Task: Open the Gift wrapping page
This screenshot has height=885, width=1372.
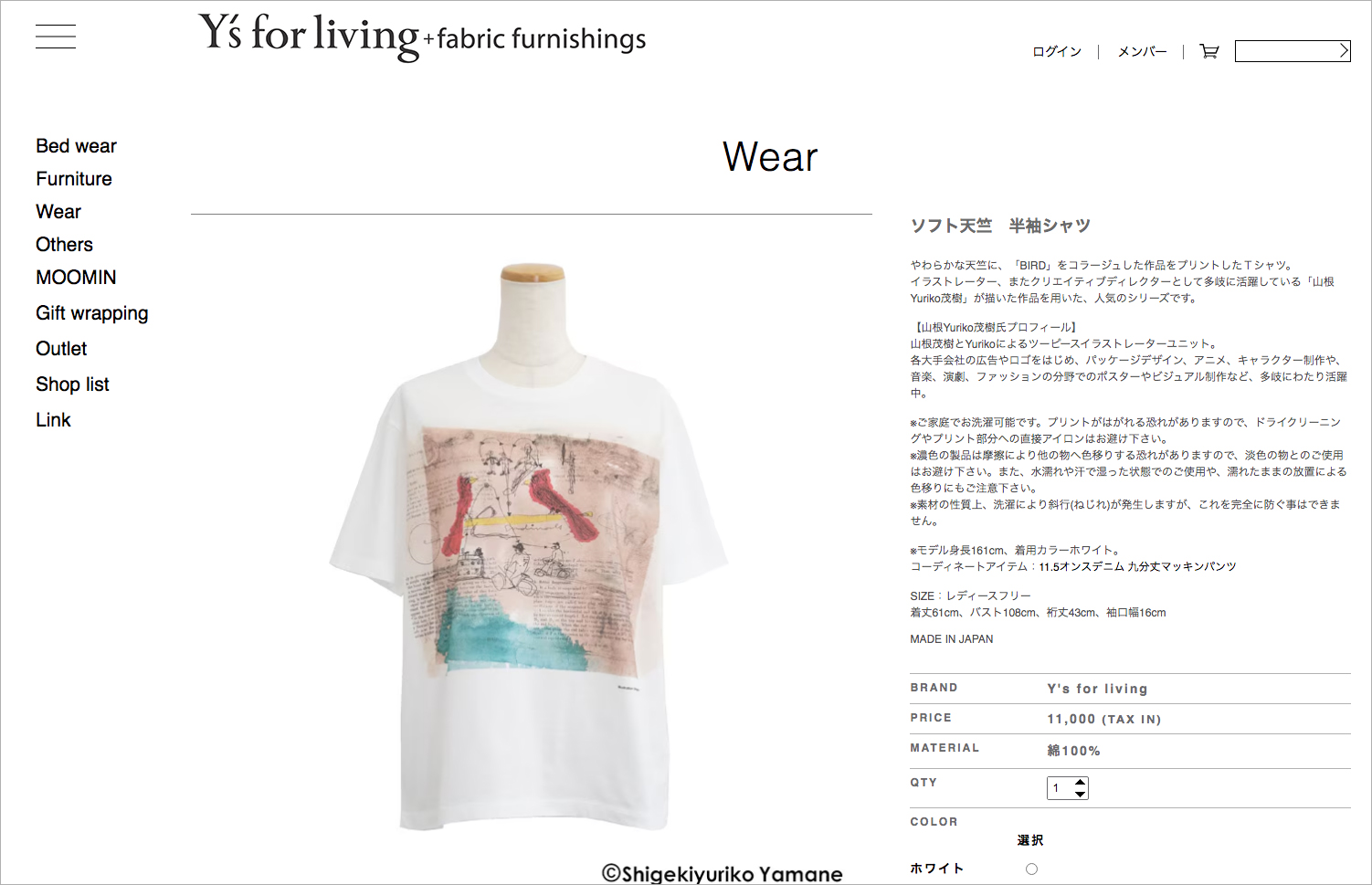Action: click(x=92, y=313)
